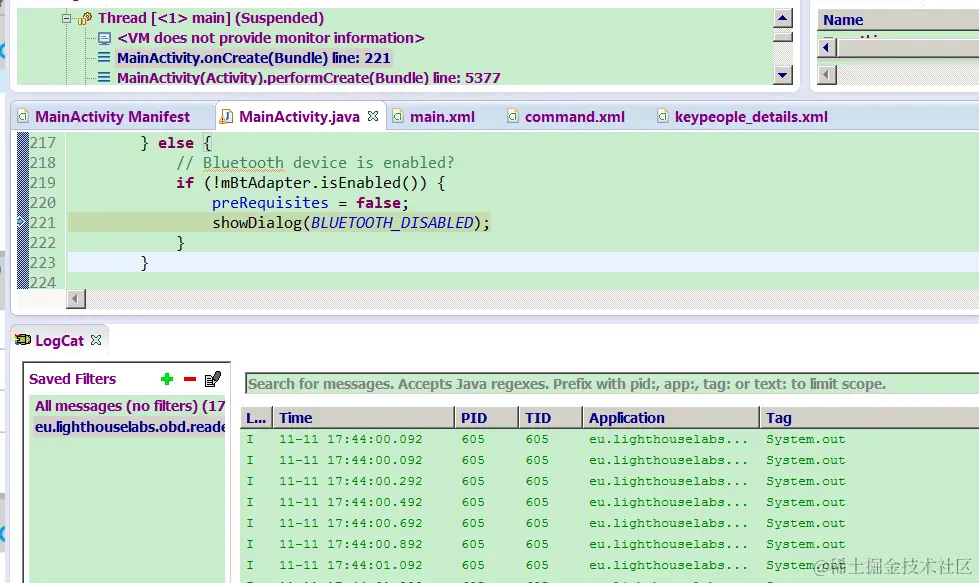Switch to MainActivity.java tab
The height and width of the screenshot is (583, 979).
point(299,117)
